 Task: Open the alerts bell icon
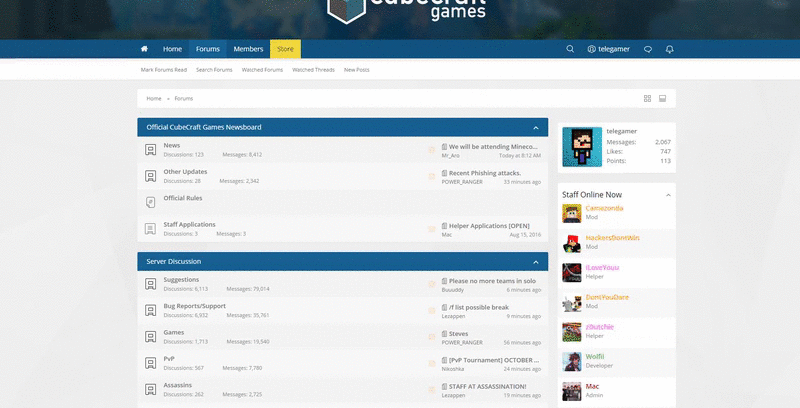click(669, 49)
